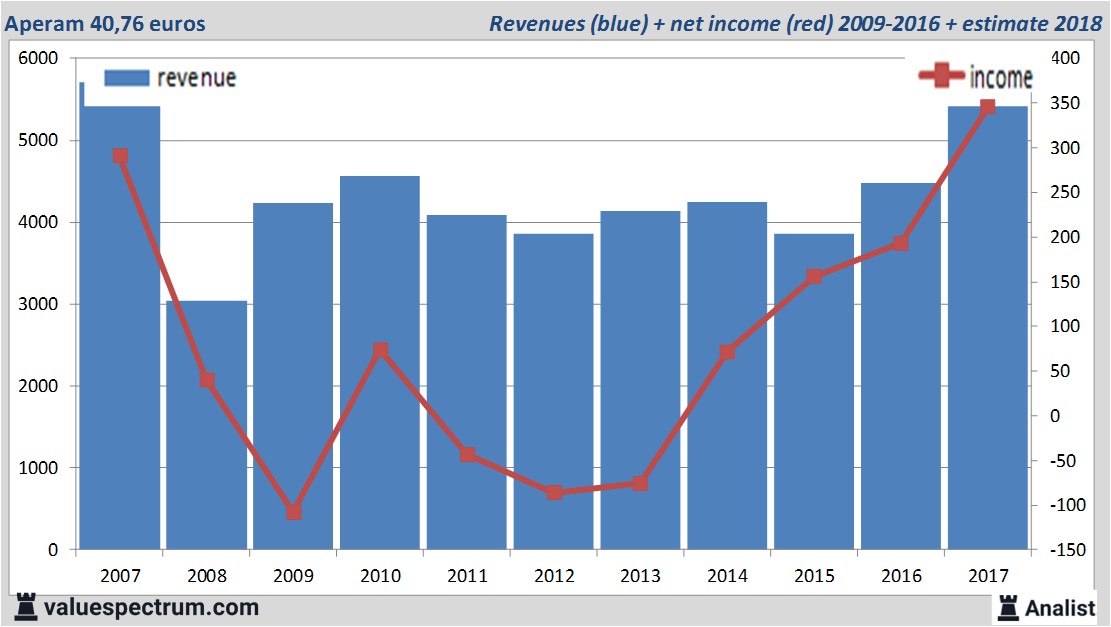Click the 2009 year axis label
This screenshot has height=627, width=1111.
pos(293,575)
